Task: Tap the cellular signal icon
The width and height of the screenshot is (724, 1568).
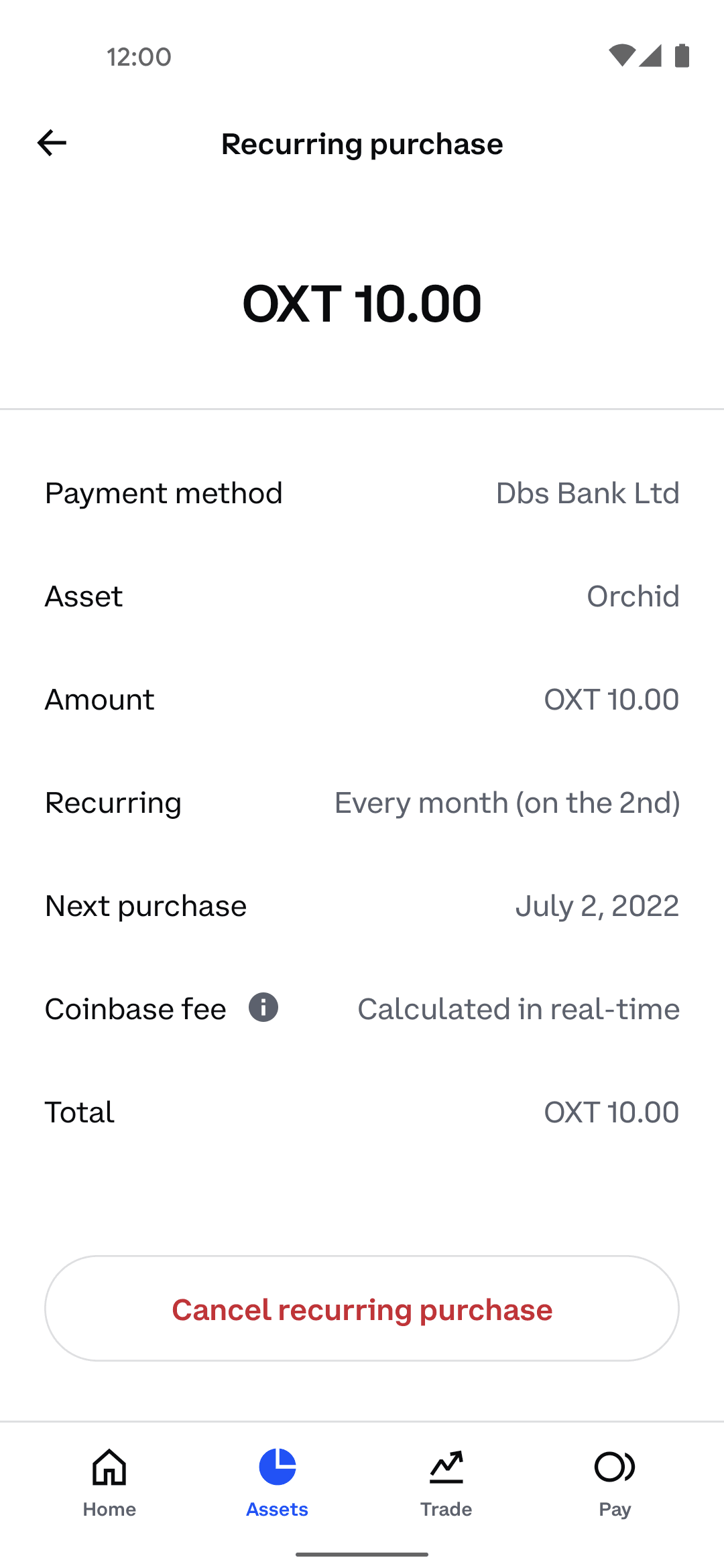Action: coord(650,56)
